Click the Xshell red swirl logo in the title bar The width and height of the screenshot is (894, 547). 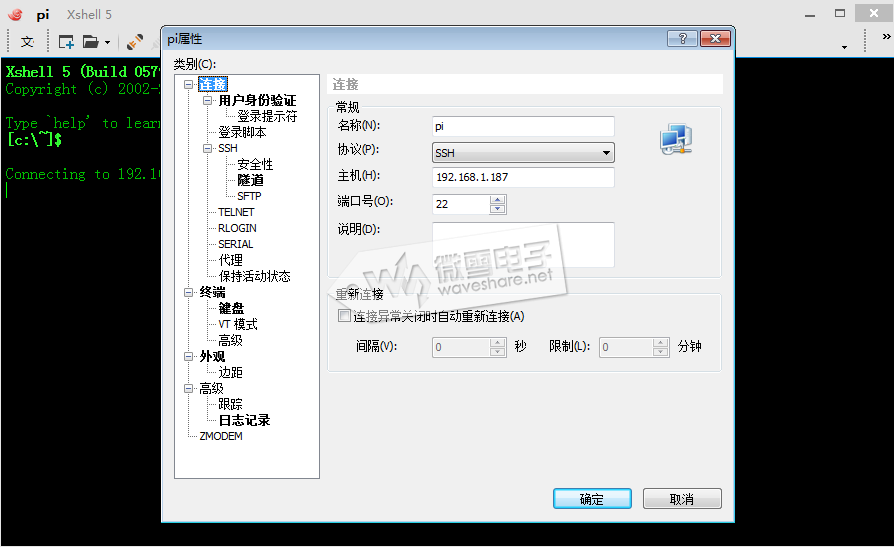pyautogui.click(x=15, y=14)
